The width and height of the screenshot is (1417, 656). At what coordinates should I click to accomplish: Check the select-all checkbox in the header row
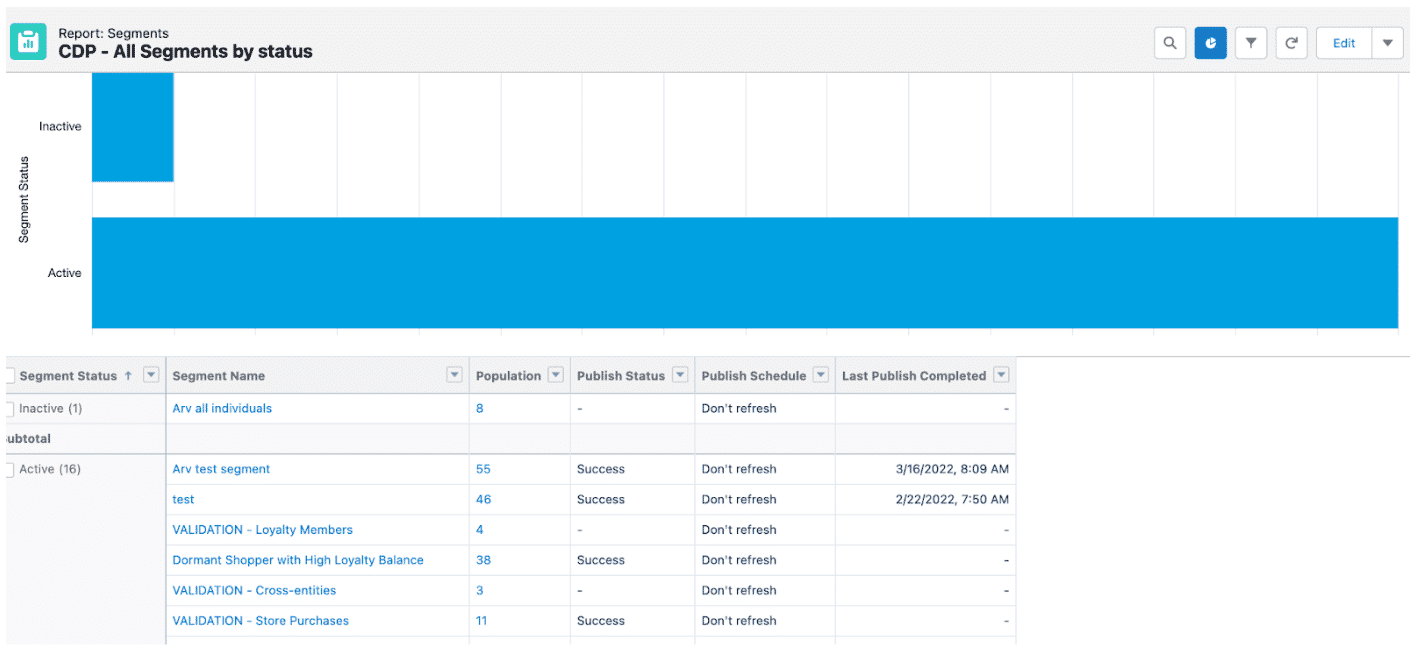(8, 375)
